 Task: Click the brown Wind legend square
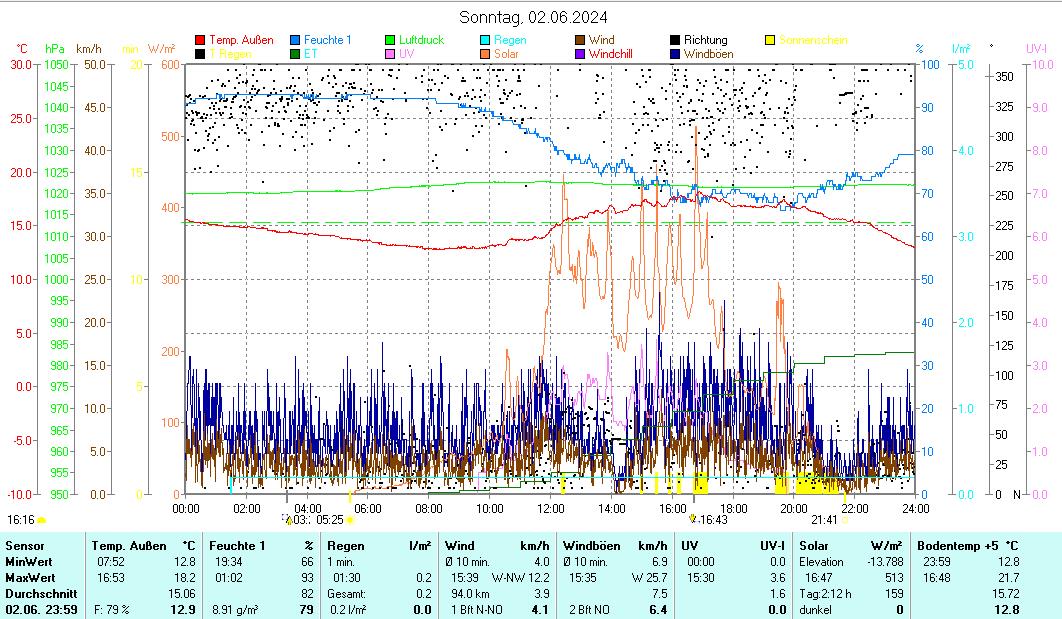click(580, 40)
